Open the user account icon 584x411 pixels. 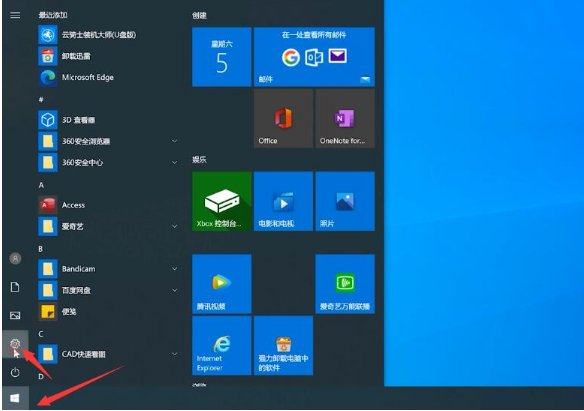coord(15,258)
